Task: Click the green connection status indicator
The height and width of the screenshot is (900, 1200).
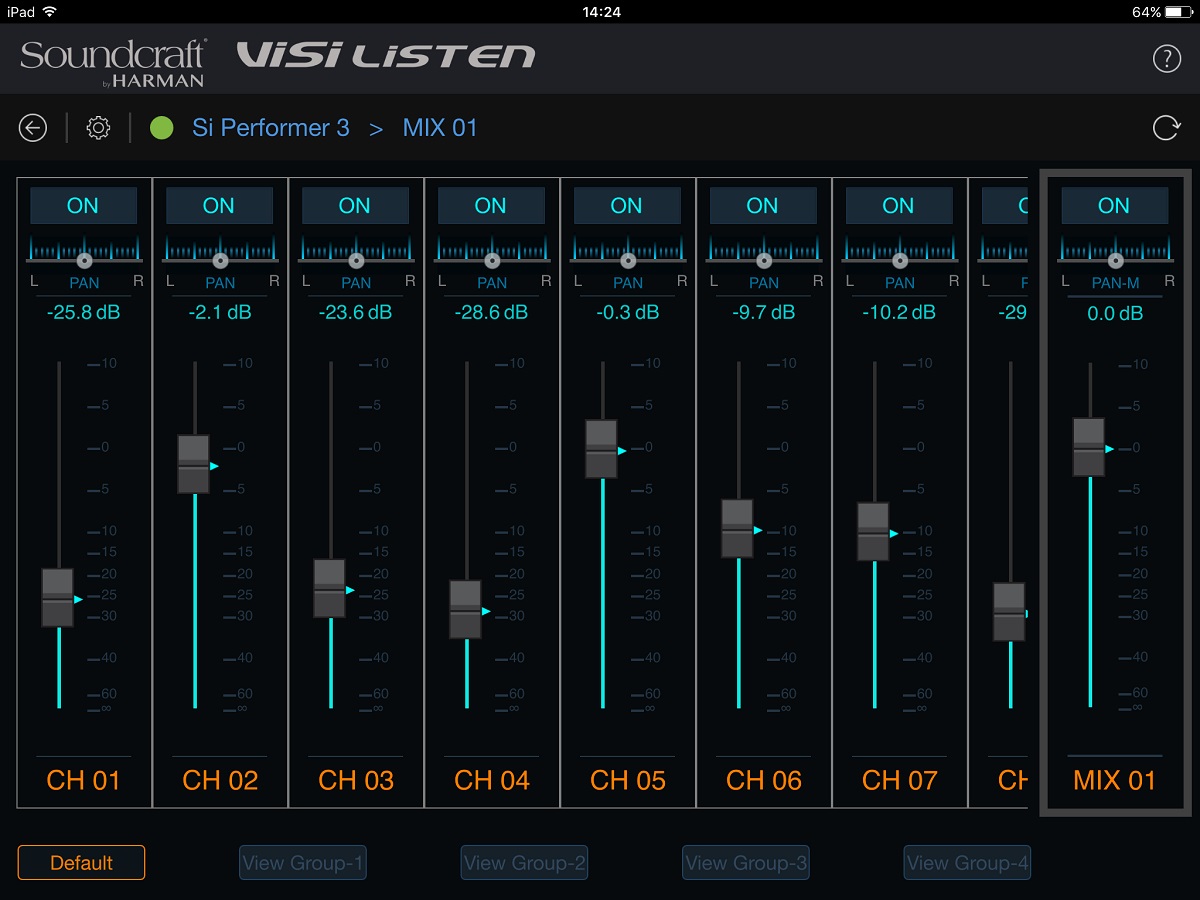Action: pos(161,128)
